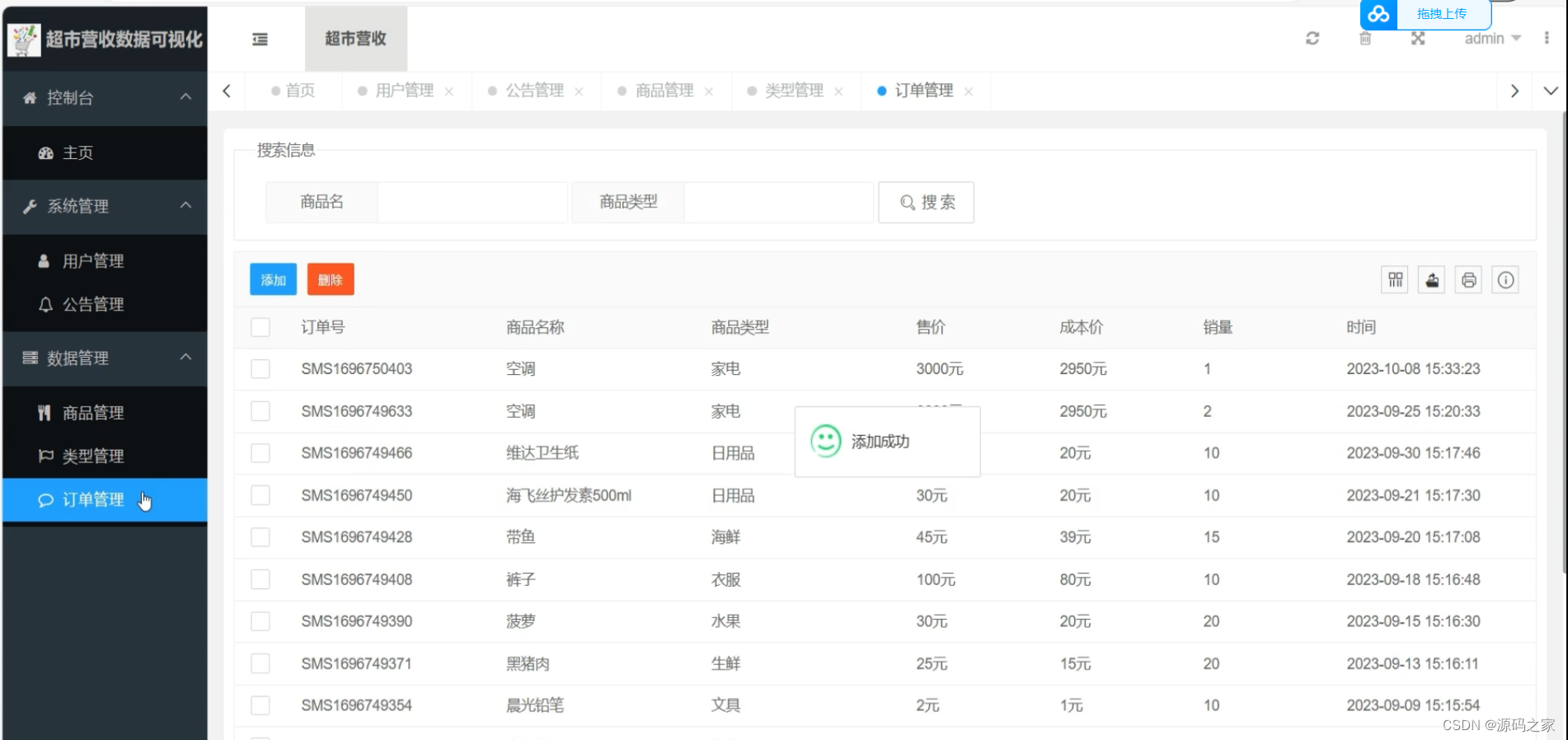Collapse the 系统管理 sidebar group
1568x740 pixels.
tap(105, 207)
